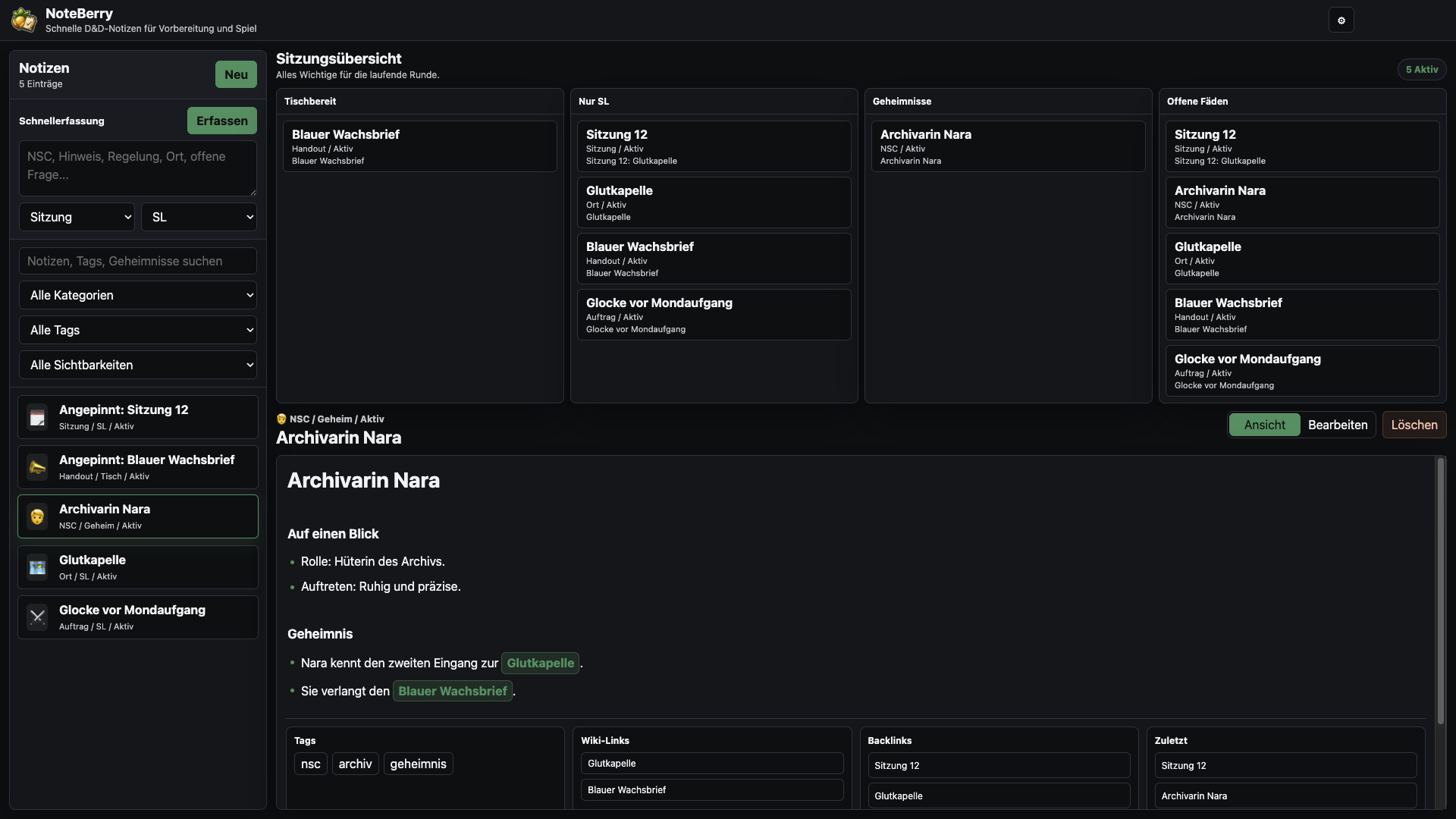Open Glutkapelle under Backlinks

tap(999, 796)
